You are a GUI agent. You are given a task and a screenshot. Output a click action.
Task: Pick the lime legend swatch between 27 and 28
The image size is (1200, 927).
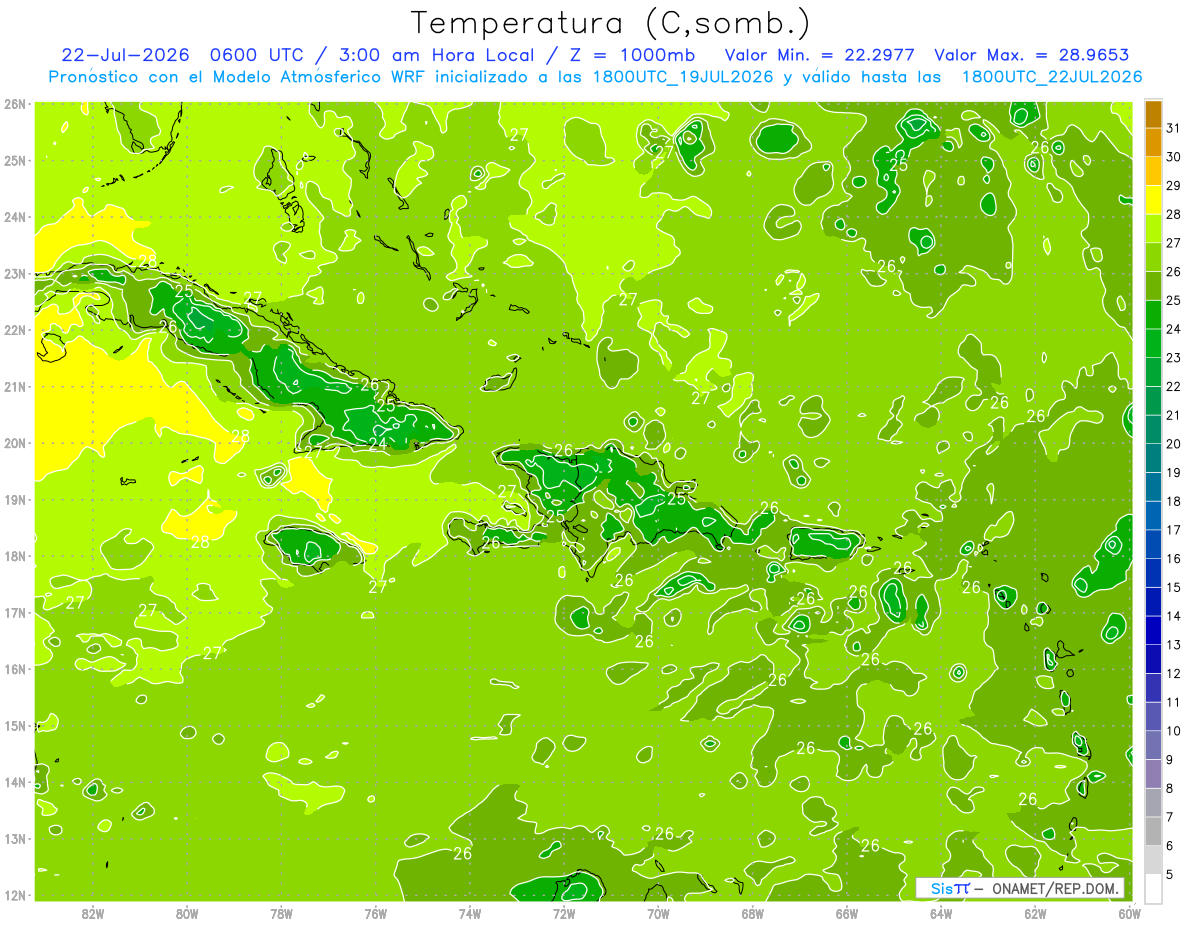coord(1153,229)
